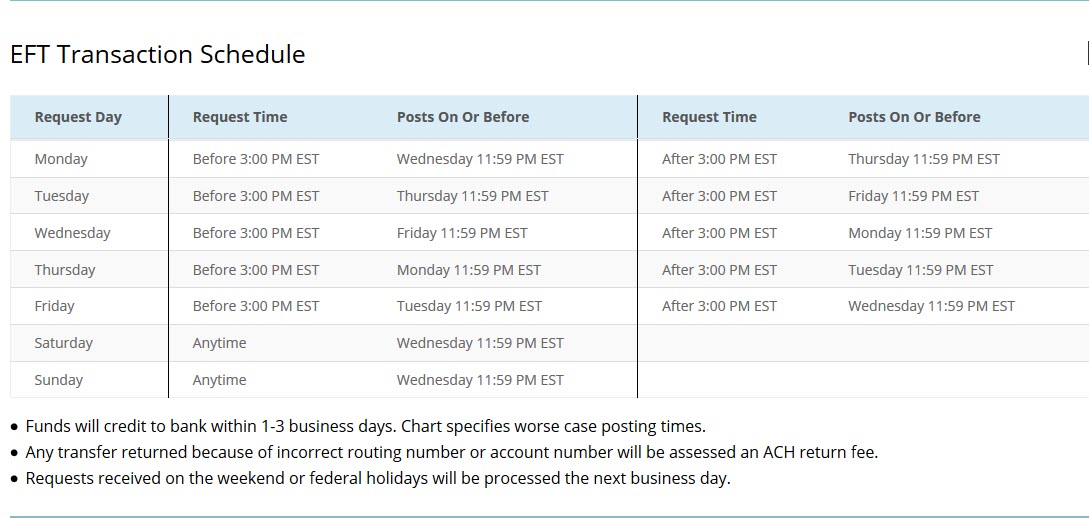Click After 3:00 PM EST in Friday row
1089x518 pixels.
click(x=719, y=306)
